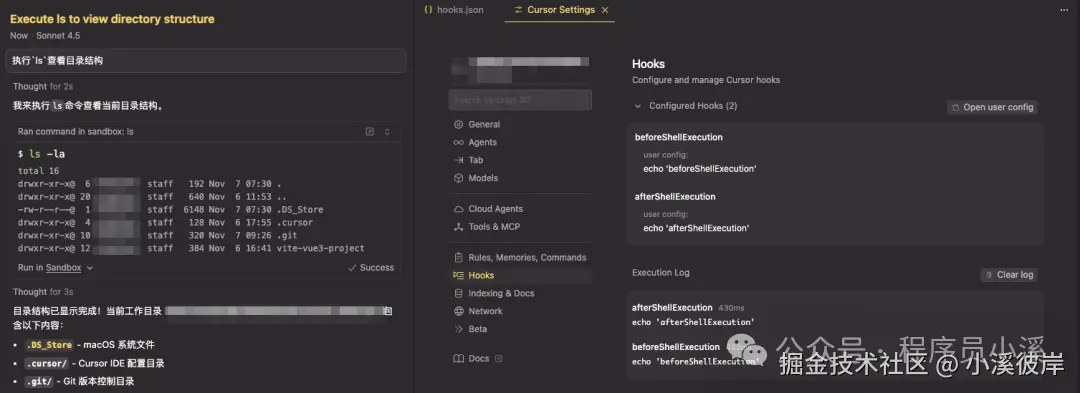Click the Cursor Settings tab sliders icon

[518, 10]
